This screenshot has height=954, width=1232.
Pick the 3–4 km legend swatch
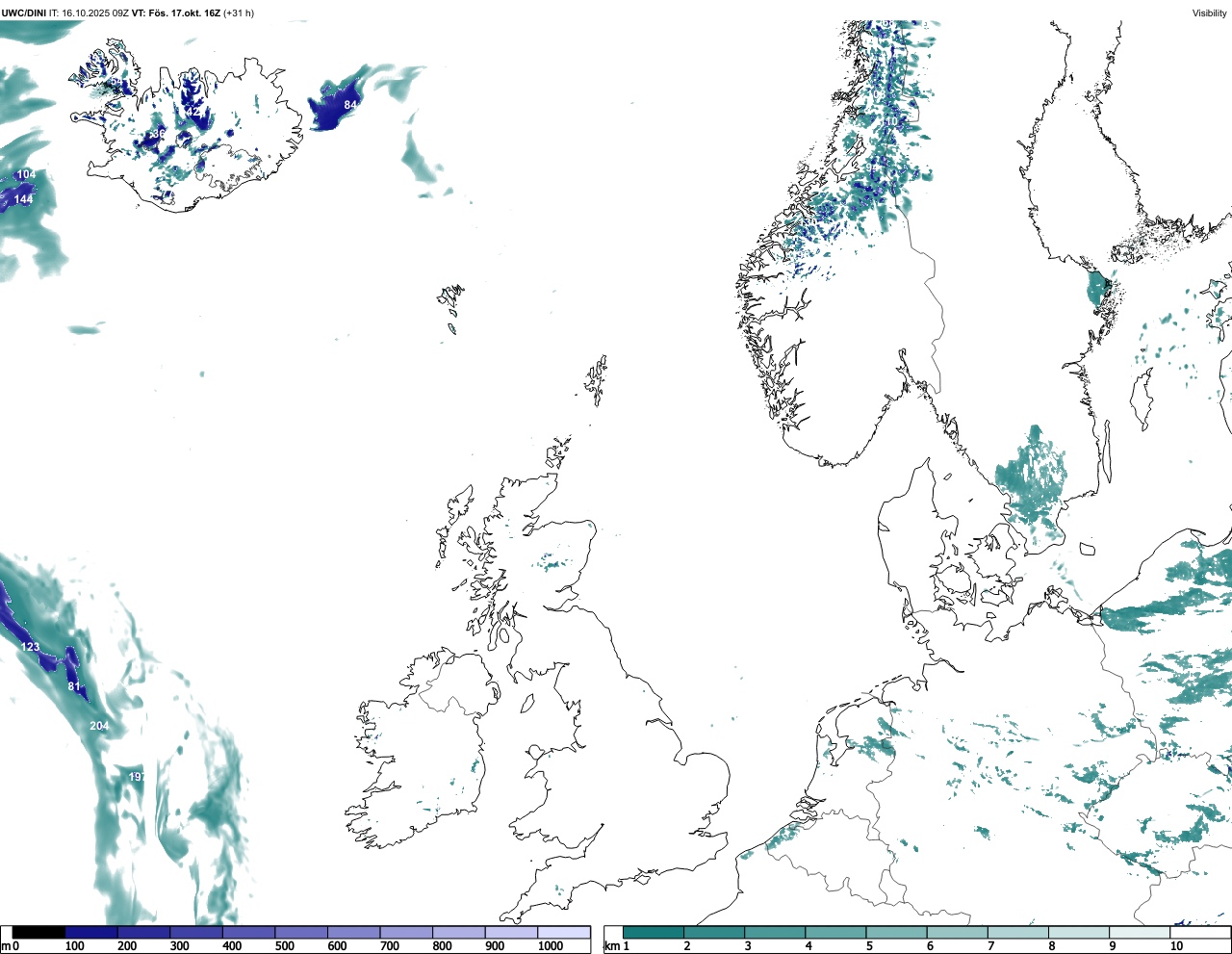775,932
